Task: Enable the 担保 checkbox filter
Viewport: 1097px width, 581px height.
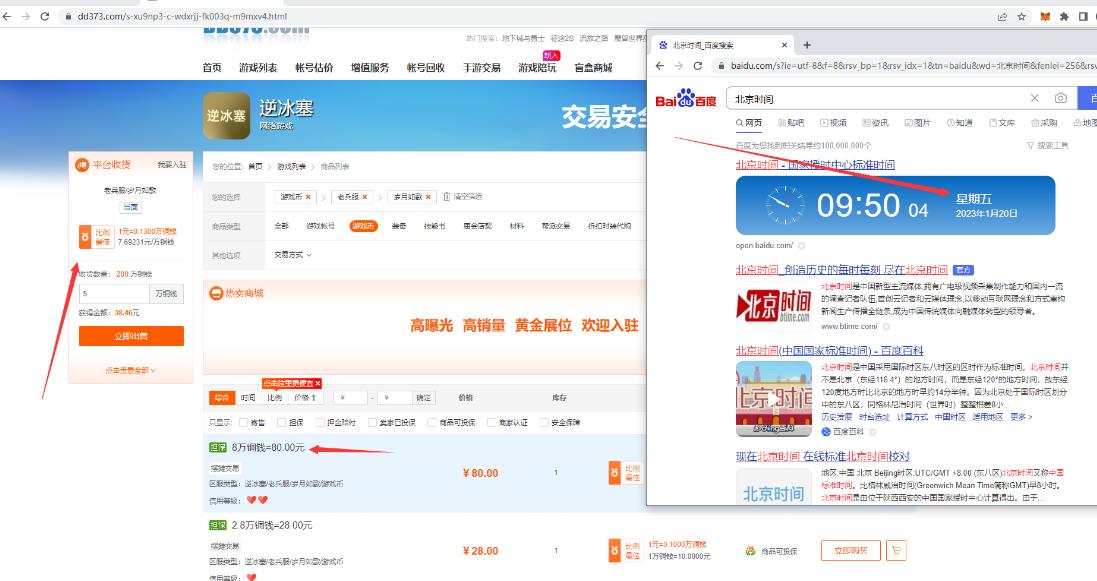Action: (281, 422)
